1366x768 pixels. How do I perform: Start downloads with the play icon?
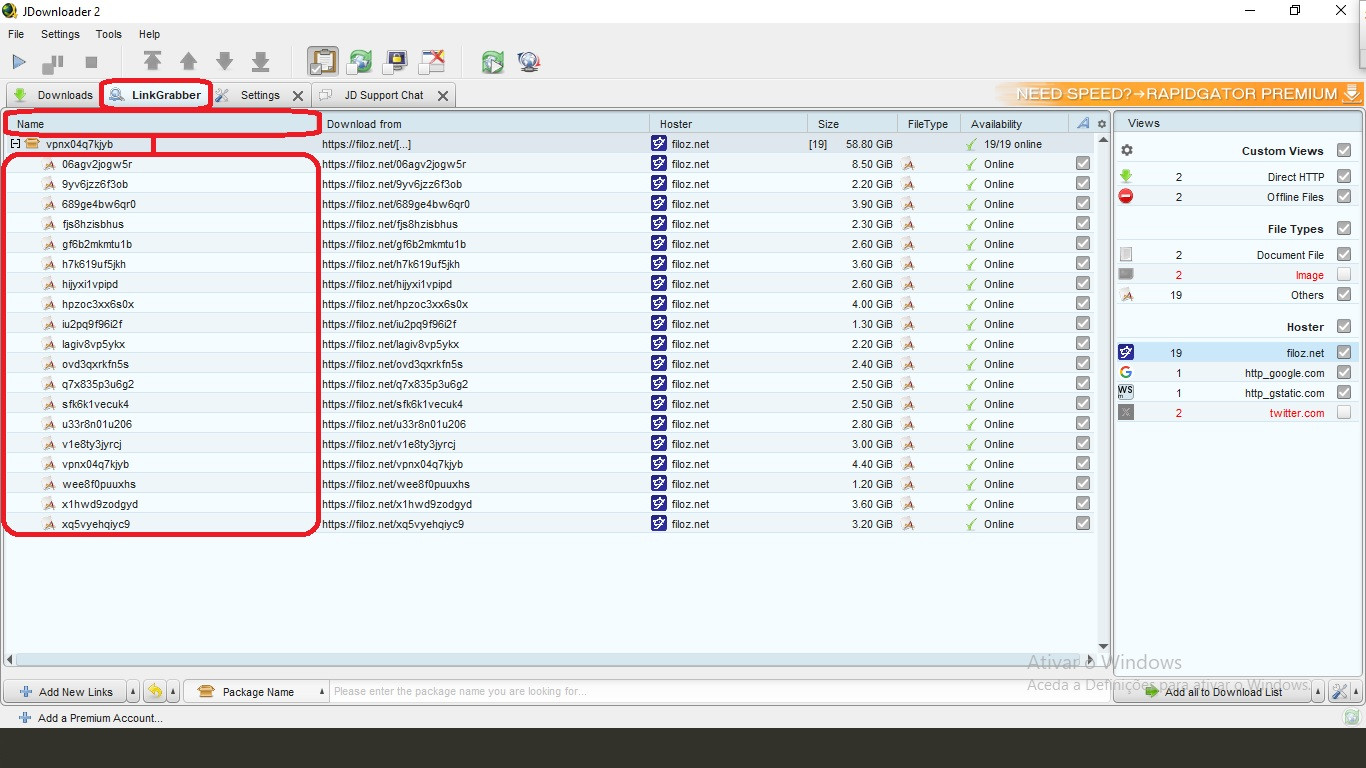pyautogui.click(x=19, y=62)
